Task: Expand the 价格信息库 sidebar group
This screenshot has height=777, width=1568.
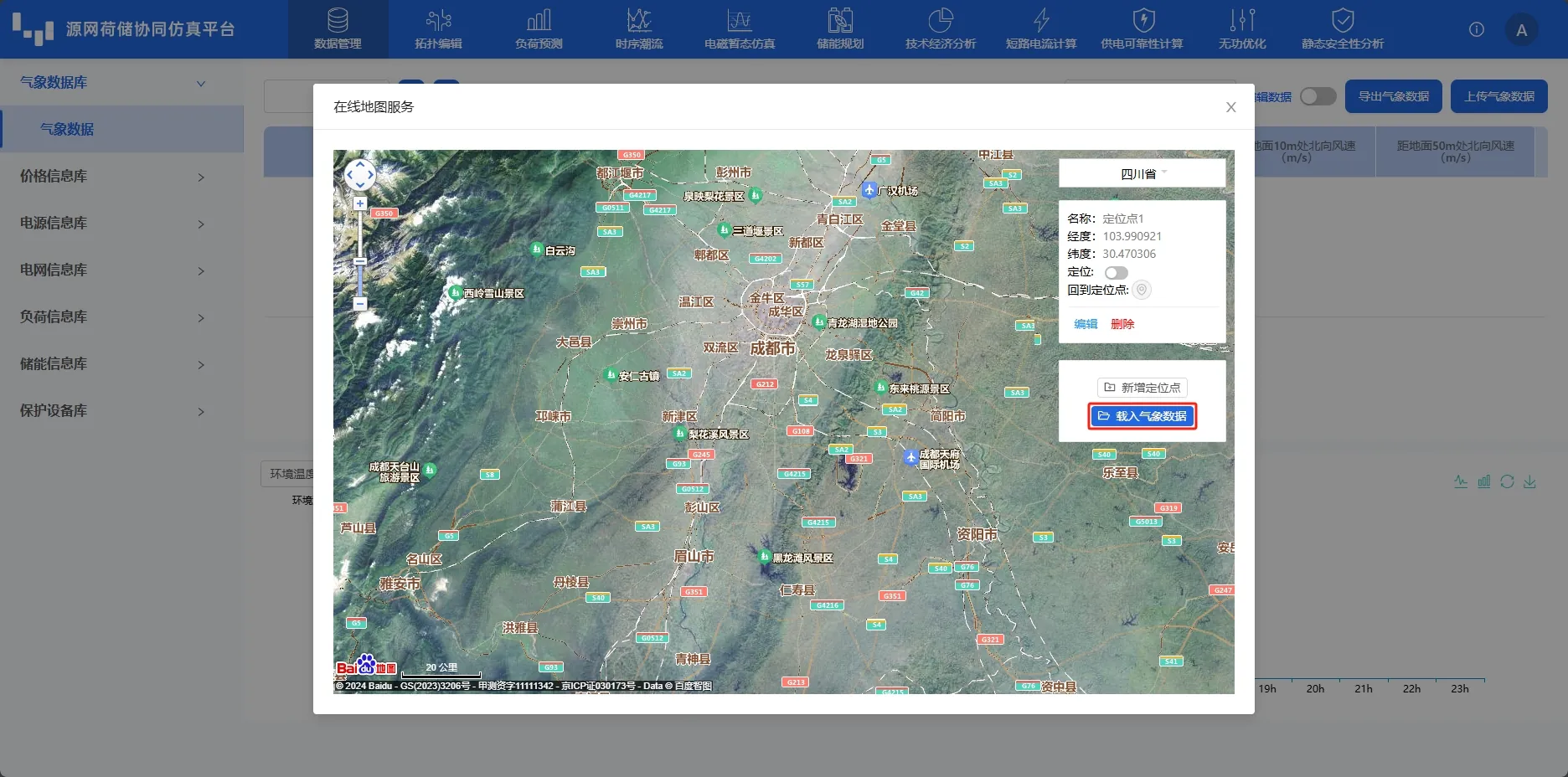Action: pyautogui.click(x=121, y=177)
